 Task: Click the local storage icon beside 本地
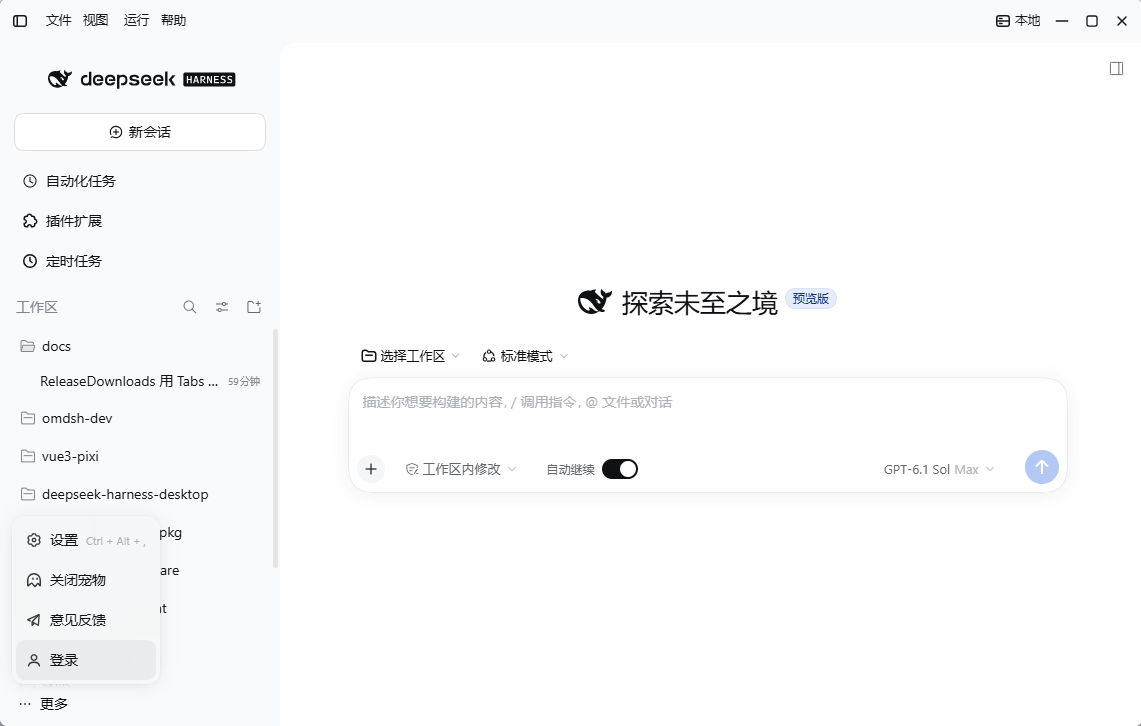pos(1003,21)
